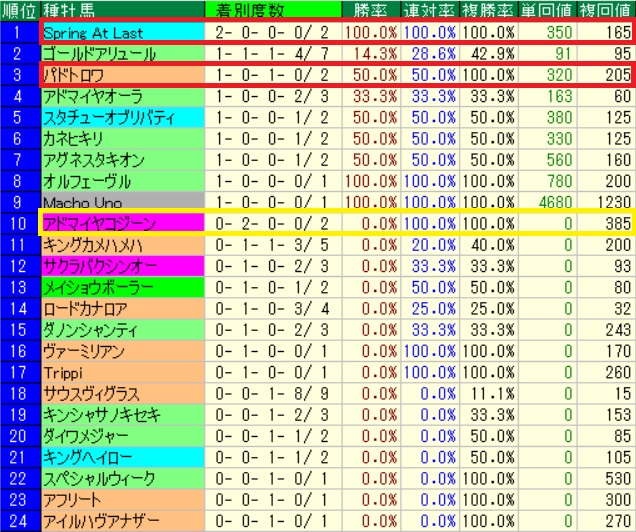Click the 複勝率 column header
The height and width of the screenshot is (532, 636).
[x=488, y=11]
